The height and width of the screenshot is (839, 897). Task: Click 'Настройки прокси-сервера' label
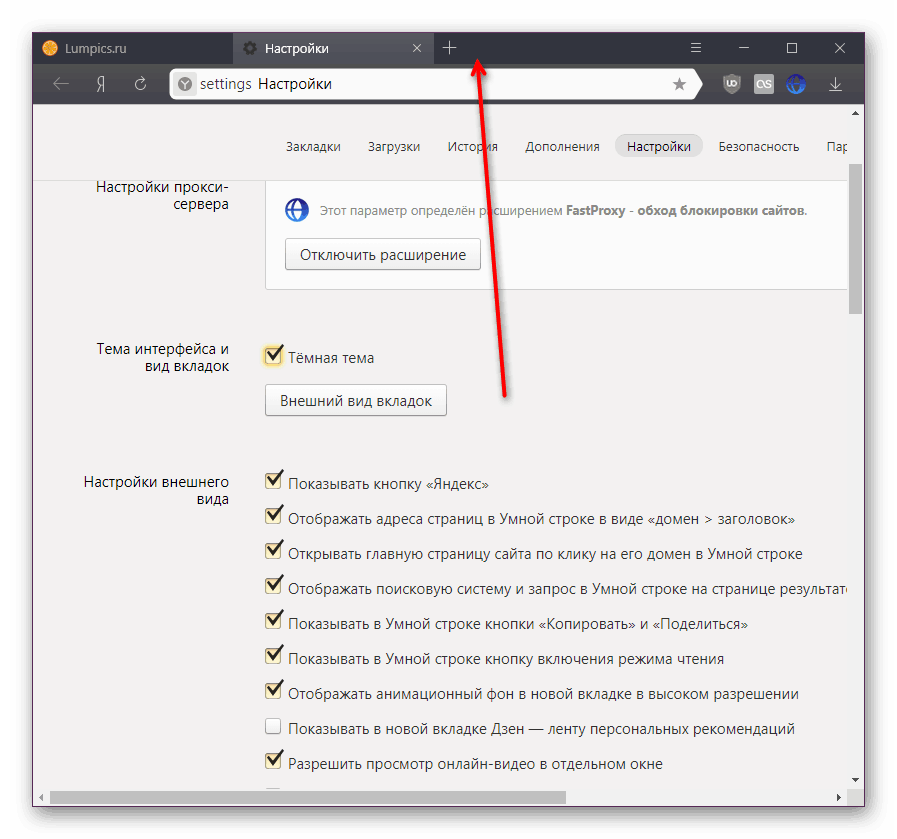click(162, 196)
